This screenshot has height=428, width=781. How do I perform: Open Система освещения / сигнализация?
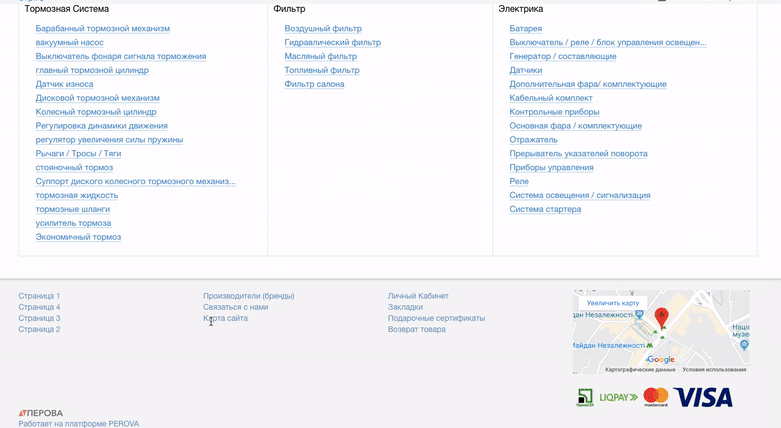580,195
